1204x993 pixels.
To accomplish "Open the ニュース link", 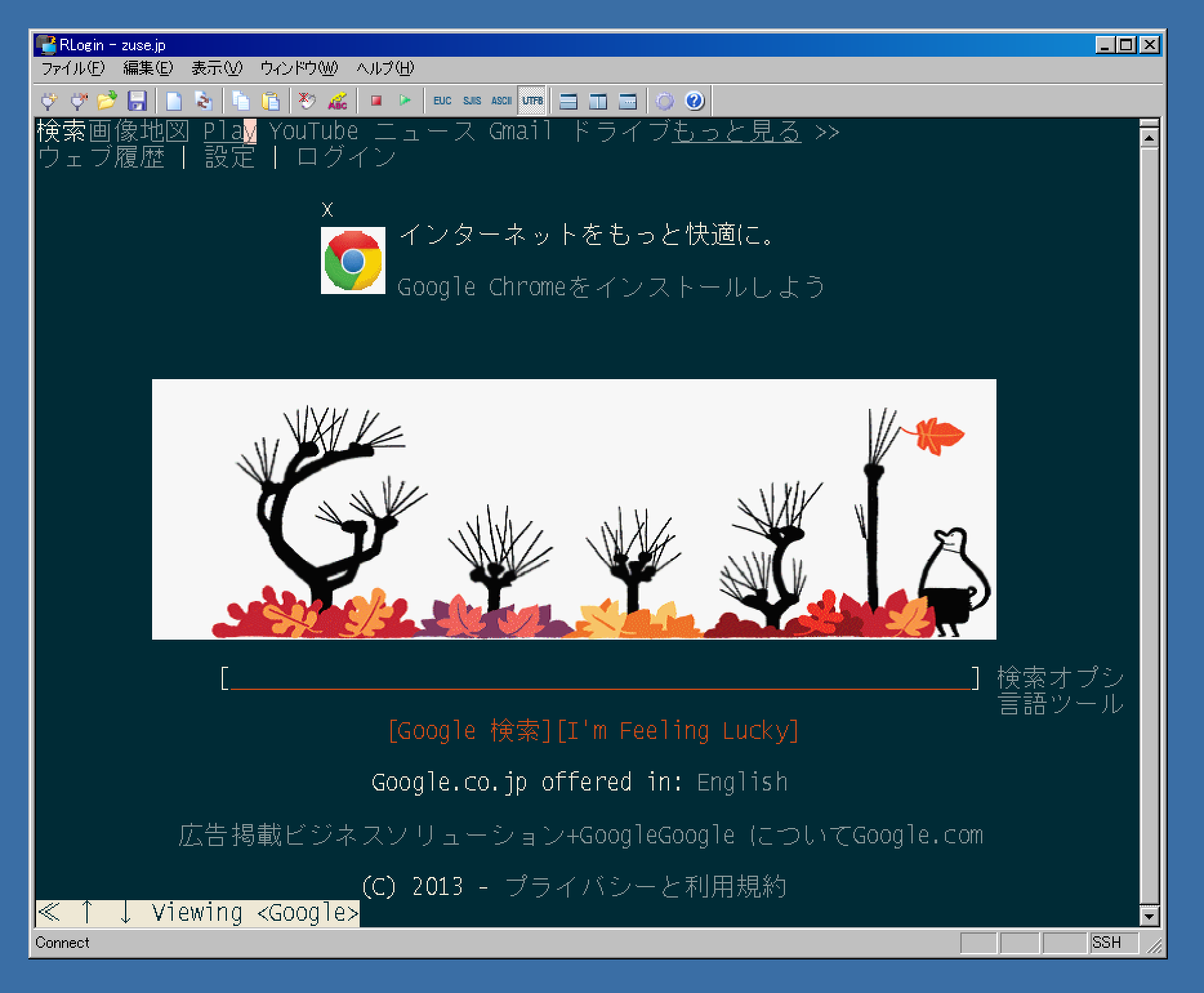I will (x=424, y=132).
